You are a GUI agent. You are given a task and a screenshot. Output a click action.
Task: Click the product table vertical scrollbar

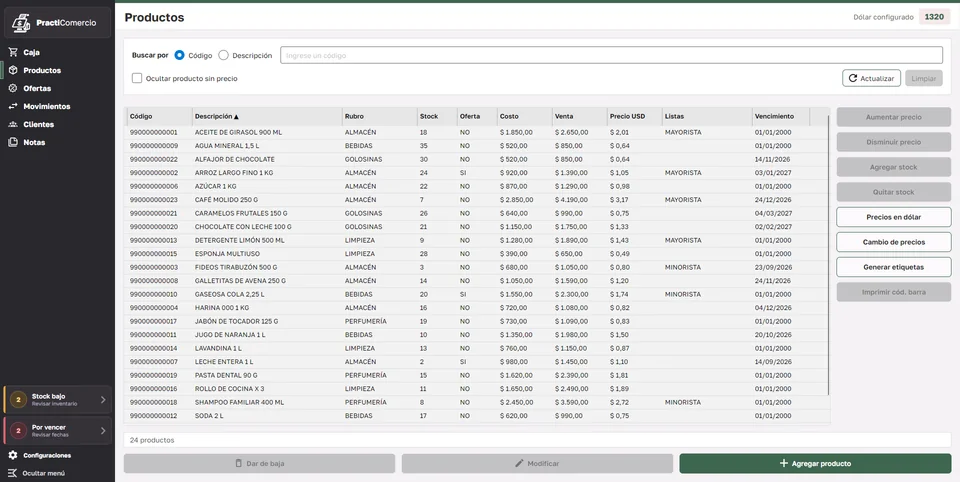tap(829, 254)
